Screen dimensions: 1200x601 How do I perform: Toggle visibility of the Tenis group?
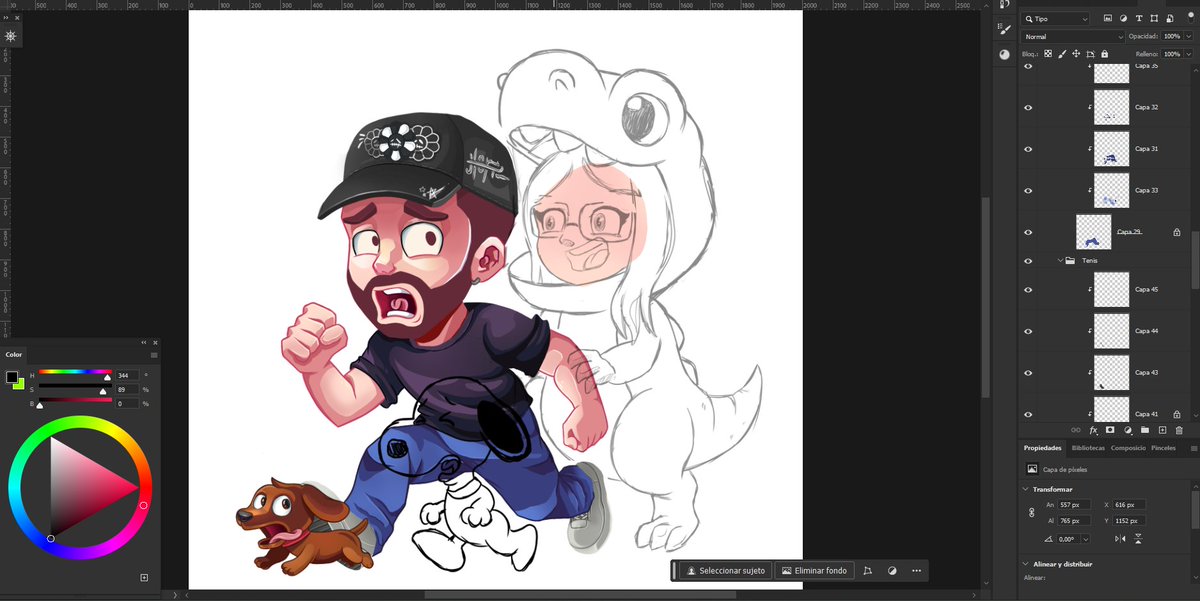pos(1027,260)
